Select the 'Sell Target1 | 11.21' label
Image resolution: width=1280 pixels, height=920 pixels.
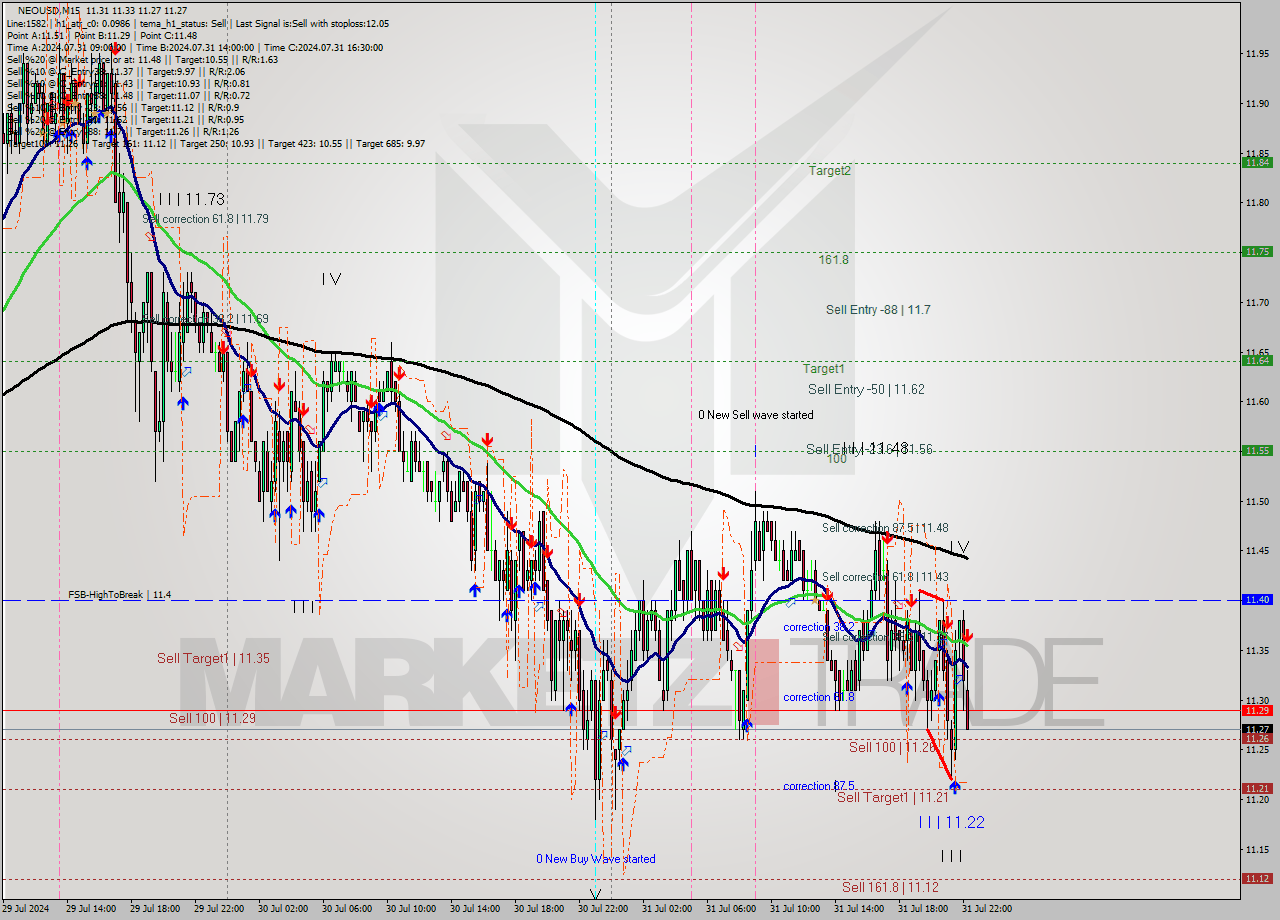[x=893, y=797]
